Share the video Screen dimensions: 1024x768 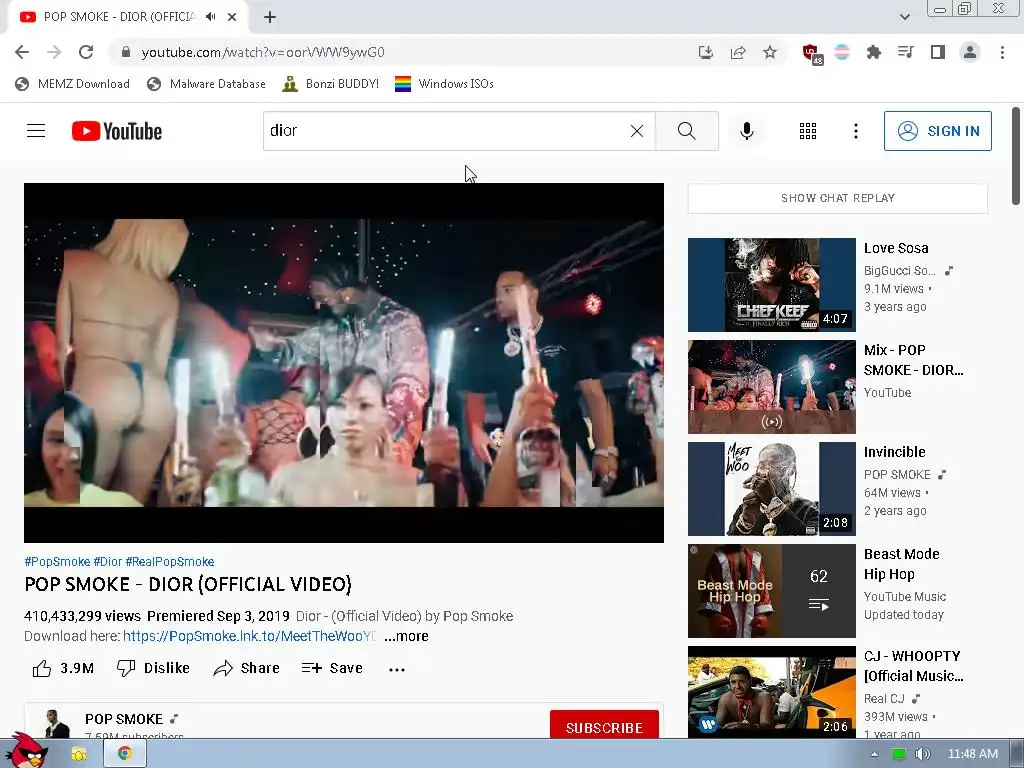(246, 668)
